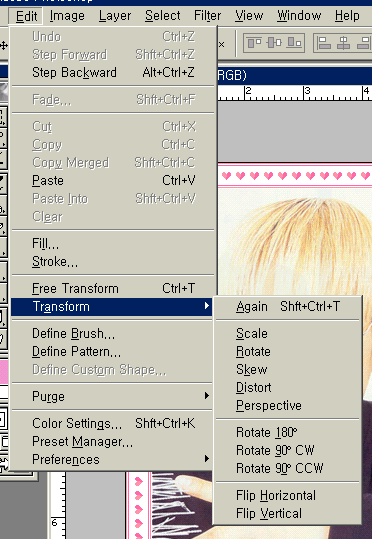
Task: Select Distort in Transform submenu
Action: tap(287, 387)
